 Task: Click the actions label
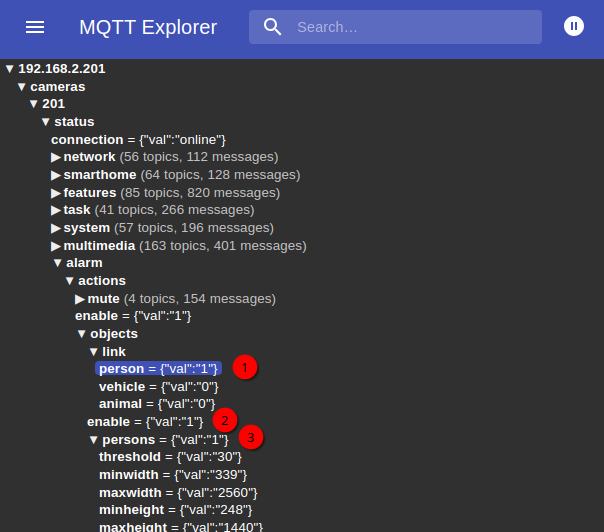click(102, 281)
